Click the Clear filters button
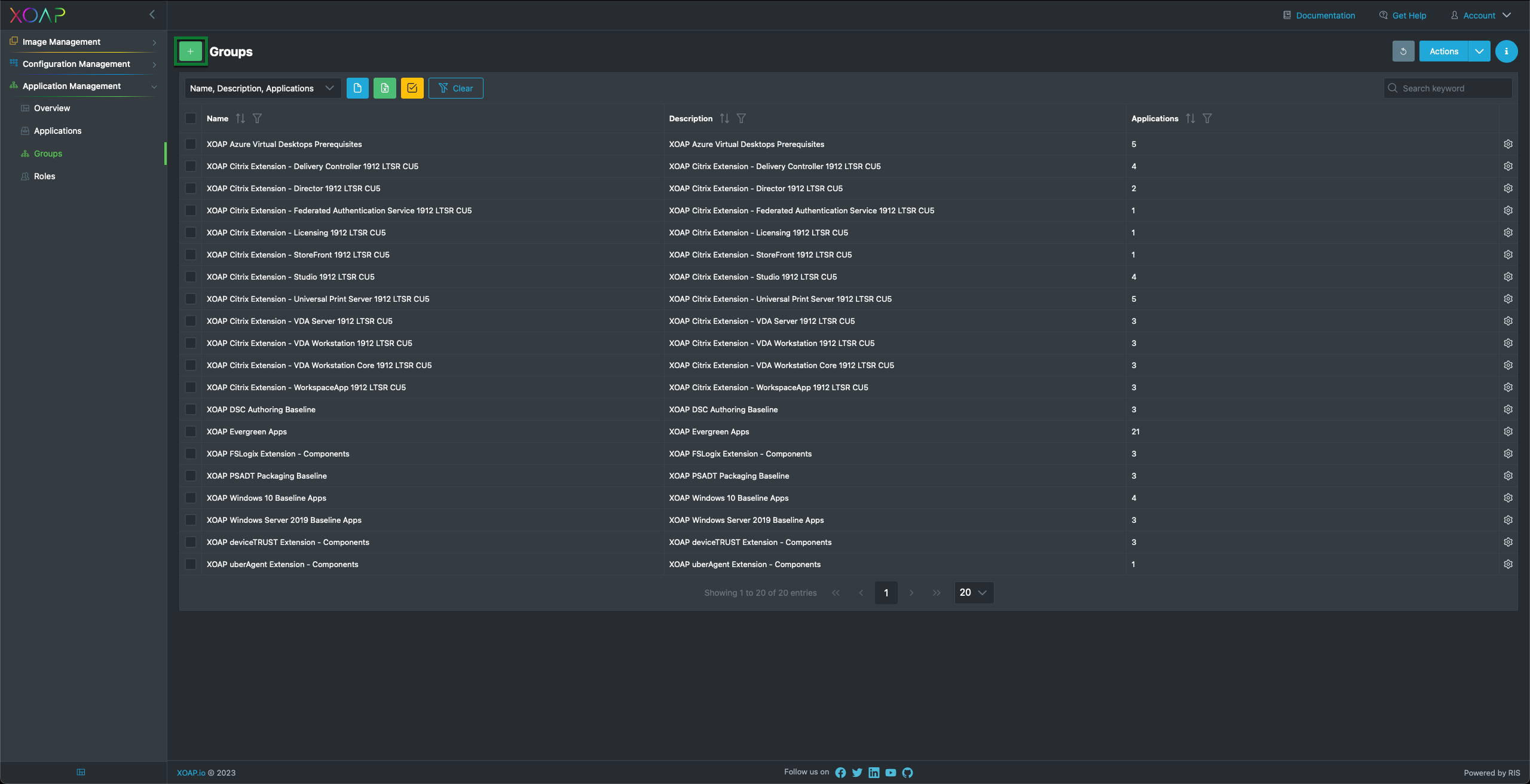Viewport: 1530px width, 784px height. pos(455,88)
